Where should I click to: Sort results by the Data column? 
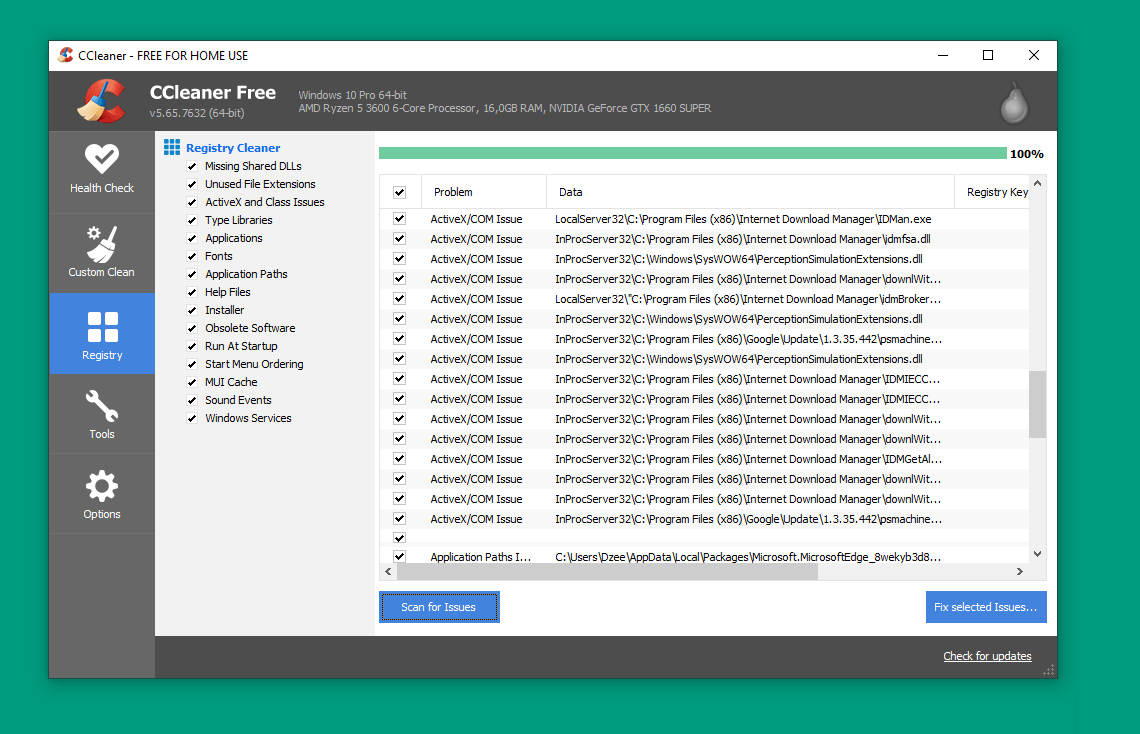[750, 192]
